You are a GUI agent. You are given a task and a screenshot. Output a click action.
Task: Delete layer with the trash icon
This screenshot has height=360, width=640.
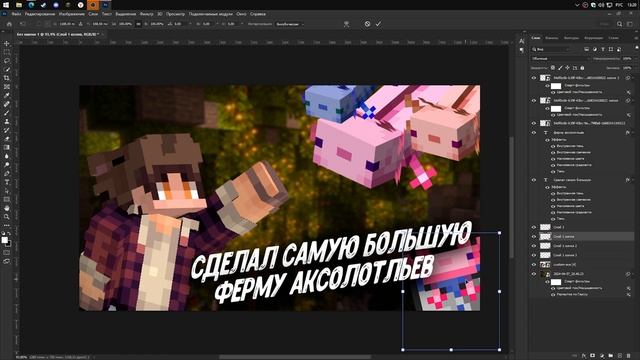tap(629, 356)
